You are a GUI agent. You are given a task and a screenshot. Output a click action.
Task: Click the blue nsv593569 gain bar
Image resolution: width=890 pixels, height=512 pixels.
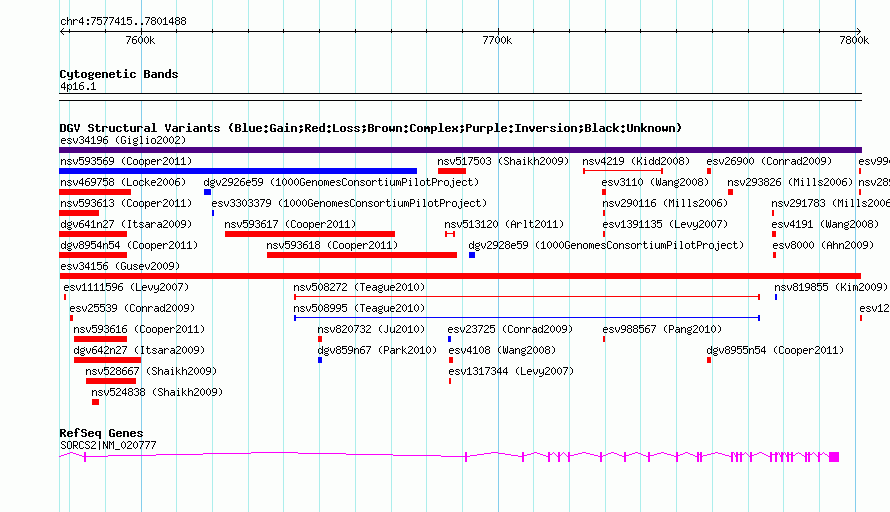coord(238,171)
